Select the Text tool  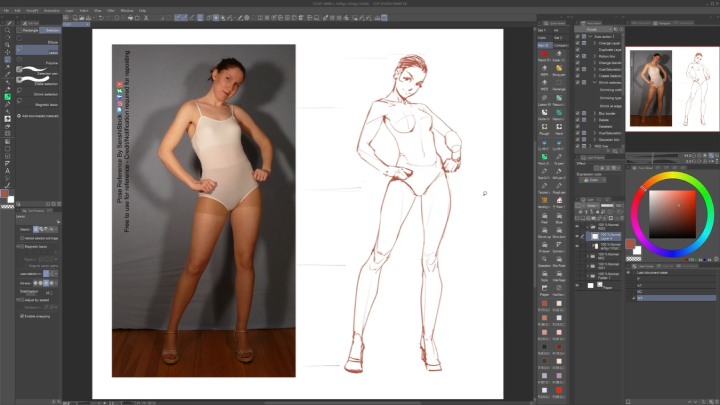(7, 171)
